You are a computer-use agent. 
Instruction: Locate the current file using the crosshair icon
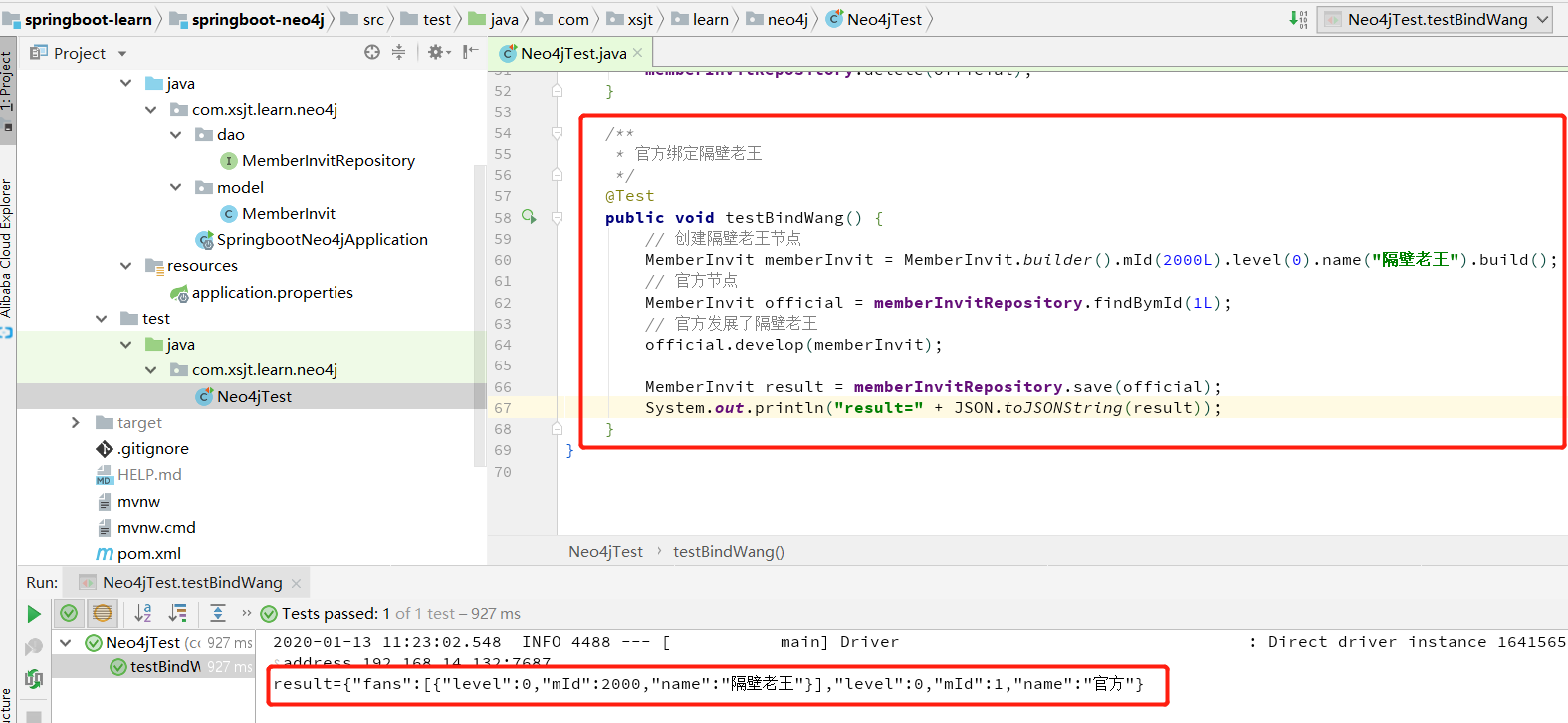point(372,52)
